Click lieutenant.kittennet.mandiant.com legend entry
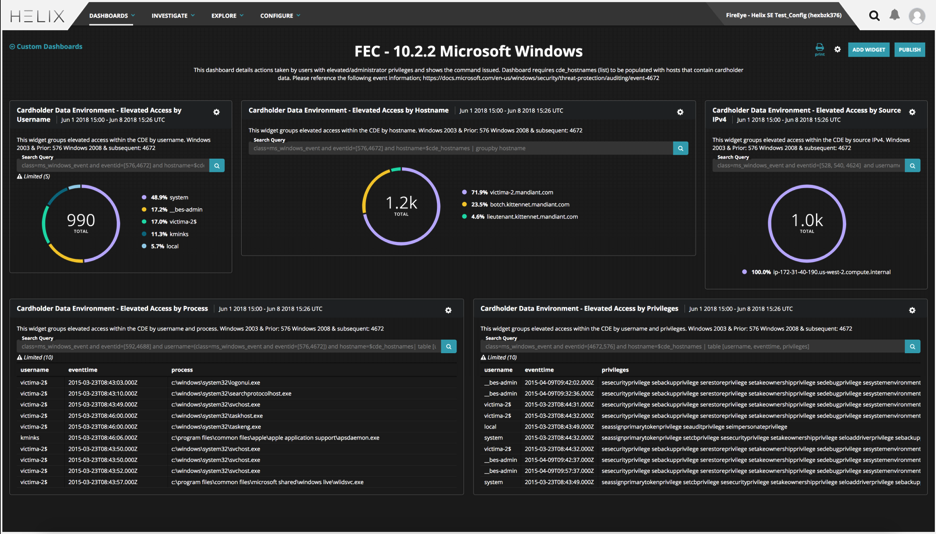 pos(520,217)
